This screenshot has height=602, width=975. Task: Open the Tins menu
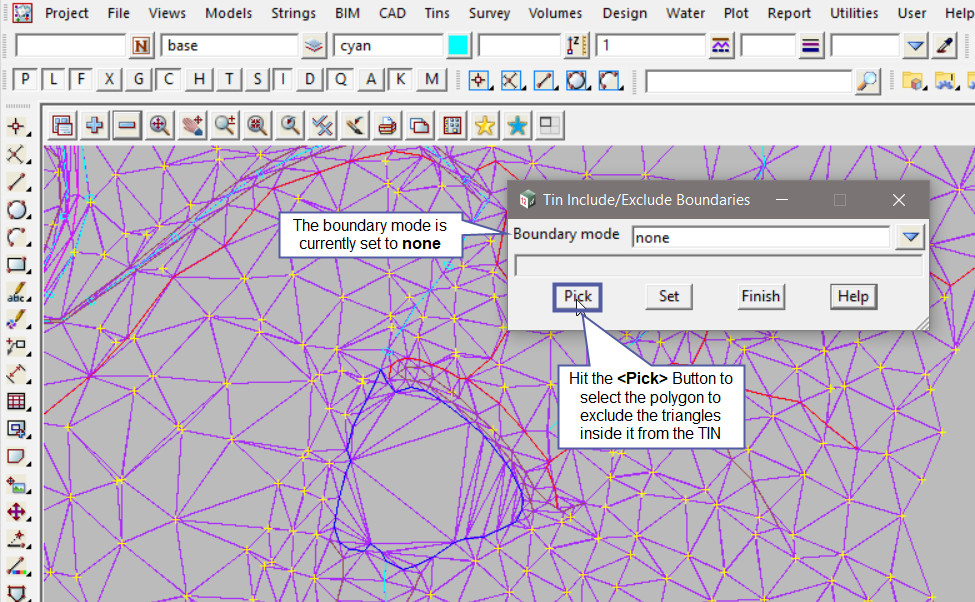437,13
